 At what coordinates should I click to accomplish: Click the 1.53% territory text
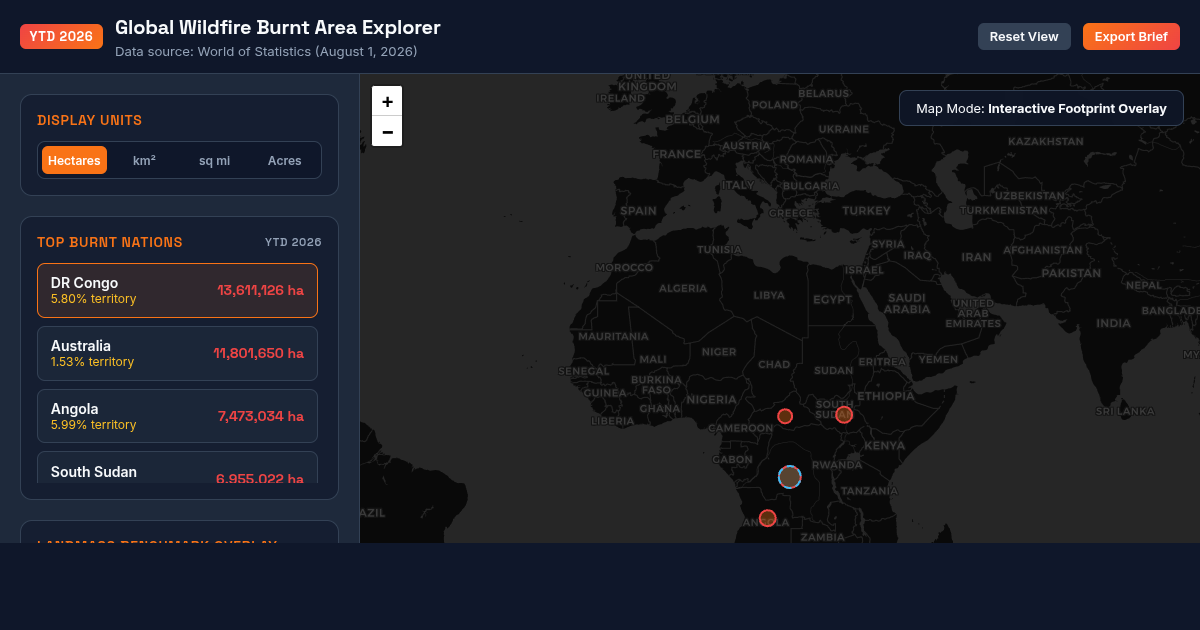92,362
